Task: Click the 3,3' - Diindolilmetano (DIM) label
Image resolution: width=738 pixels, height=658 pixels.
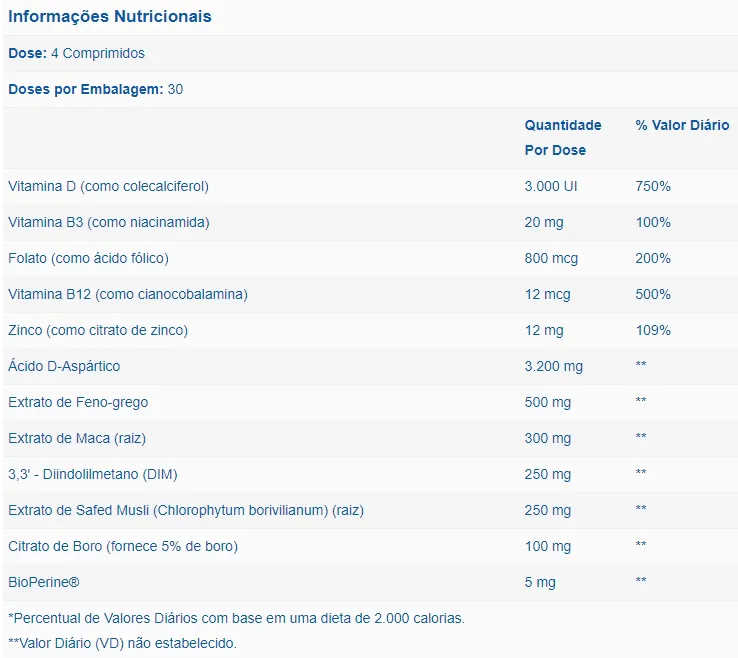Action: coord(92,474)
